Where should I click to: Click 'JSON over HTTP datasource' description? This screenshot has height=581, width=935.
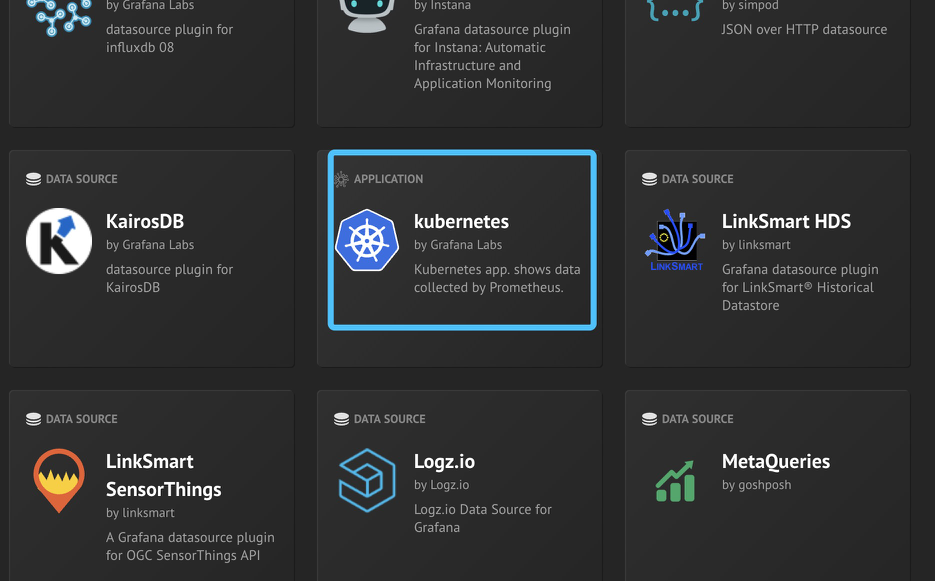pyautogui.click(x=804, y=29)
